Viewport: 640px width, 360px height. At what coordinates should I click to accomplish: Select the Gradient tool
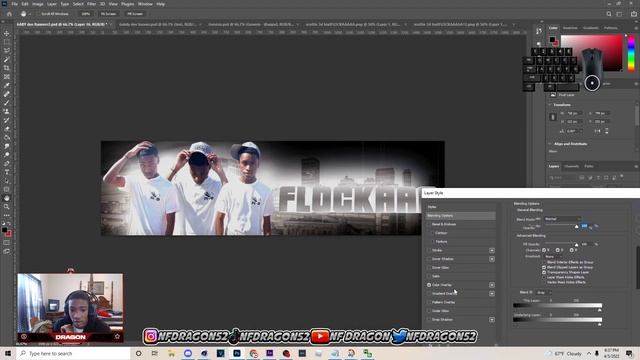coord(7,138)
